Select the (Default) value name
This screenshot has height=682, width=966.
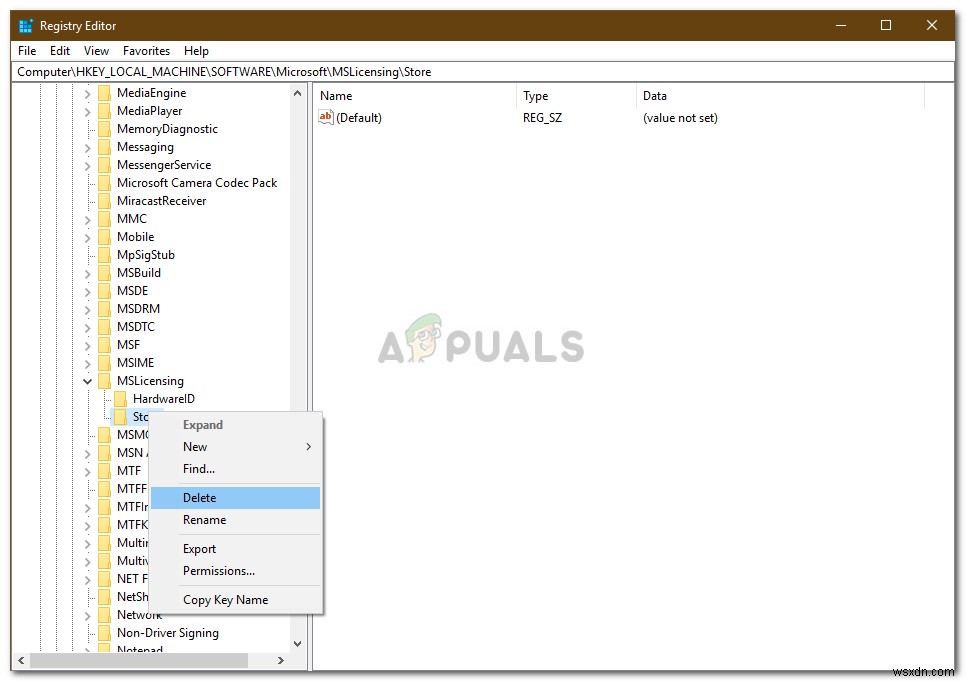pyautogui.click(x=359, y=118)
